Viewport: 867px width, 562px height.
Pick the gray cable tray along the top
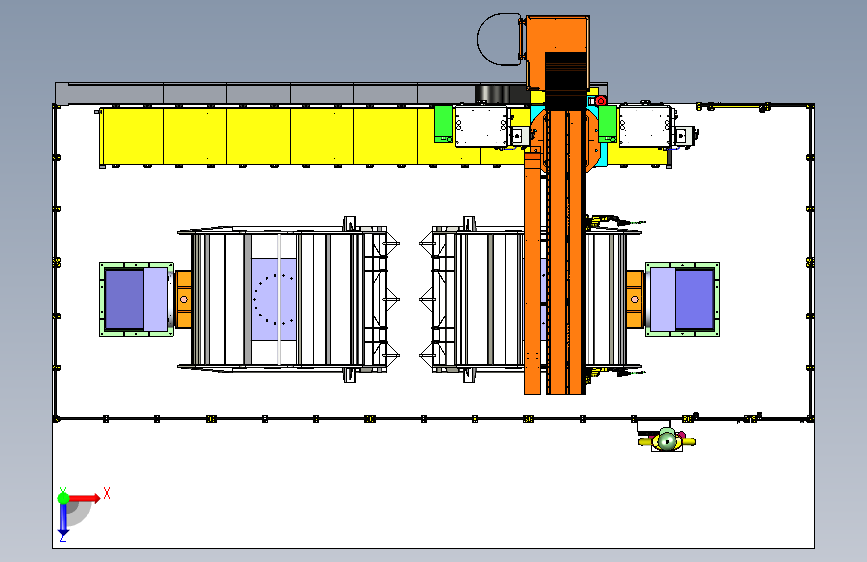(265, 92)
